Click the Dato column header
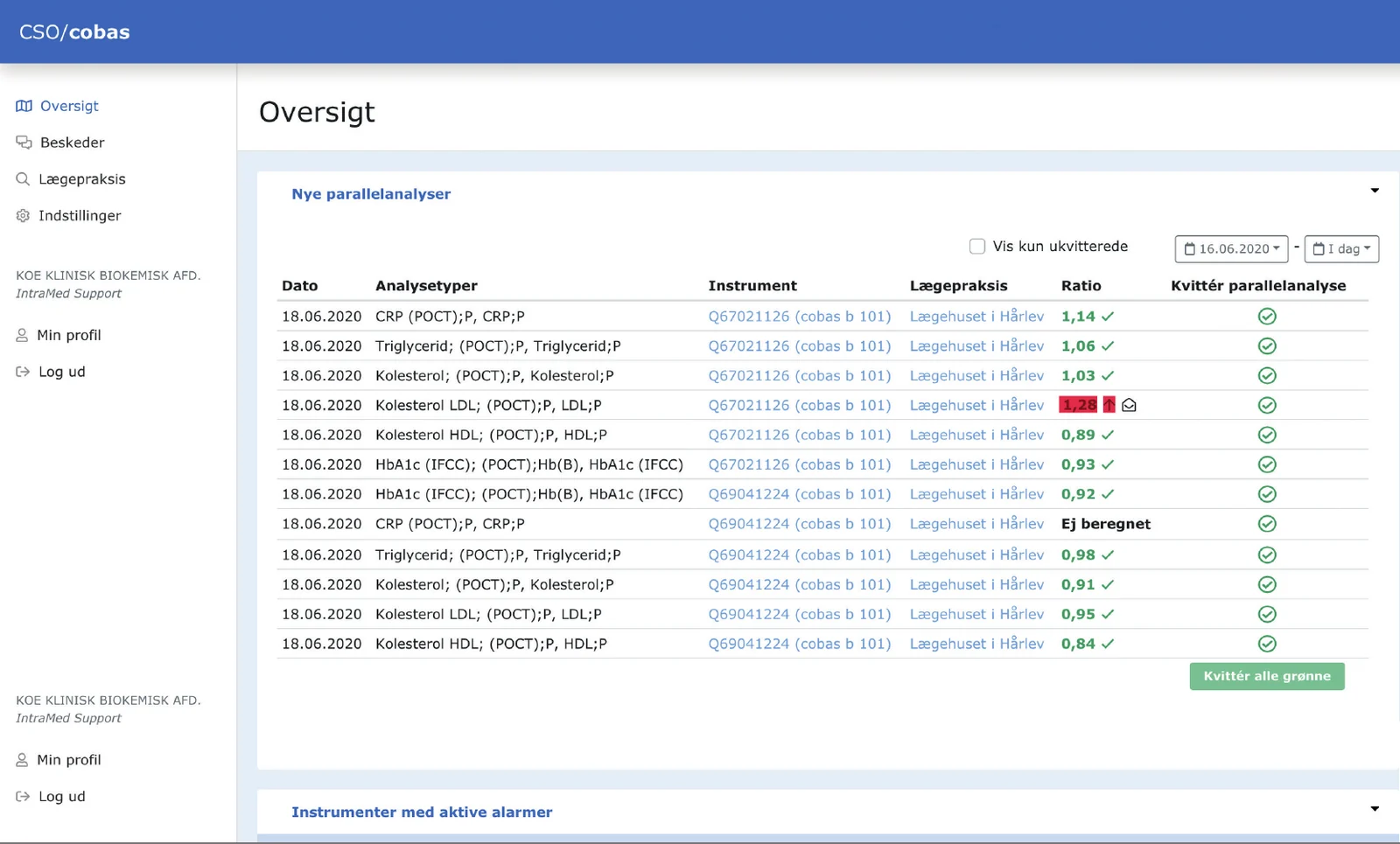 pyautogui.click(x=299, y=286)
